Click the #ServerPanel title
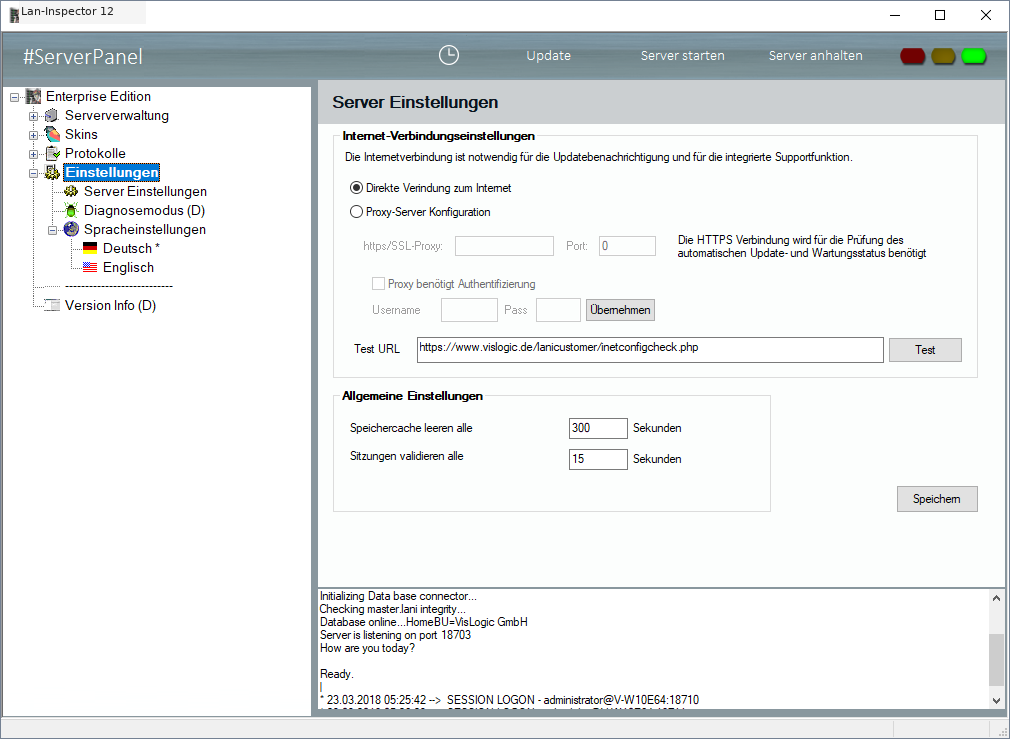This screenshot has height=739, width=1010. [83, 57]
